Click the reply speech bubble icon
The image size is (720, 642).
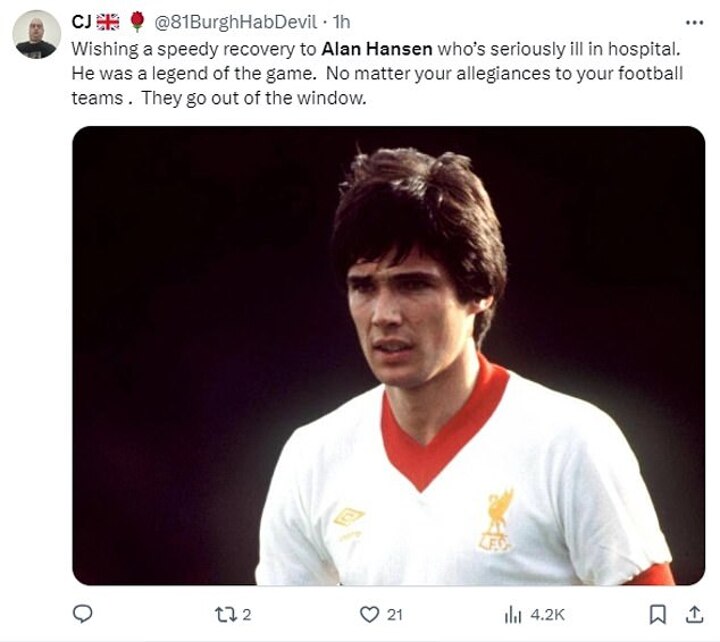click(x=84, y=614)
